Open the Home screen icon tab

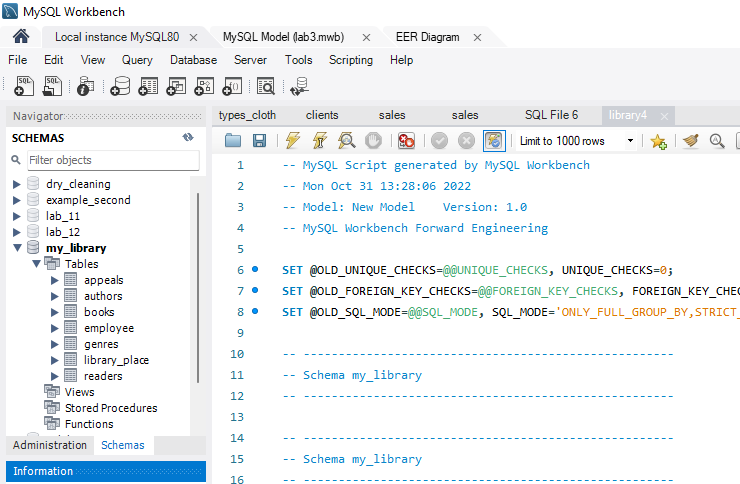click(21, 36)
